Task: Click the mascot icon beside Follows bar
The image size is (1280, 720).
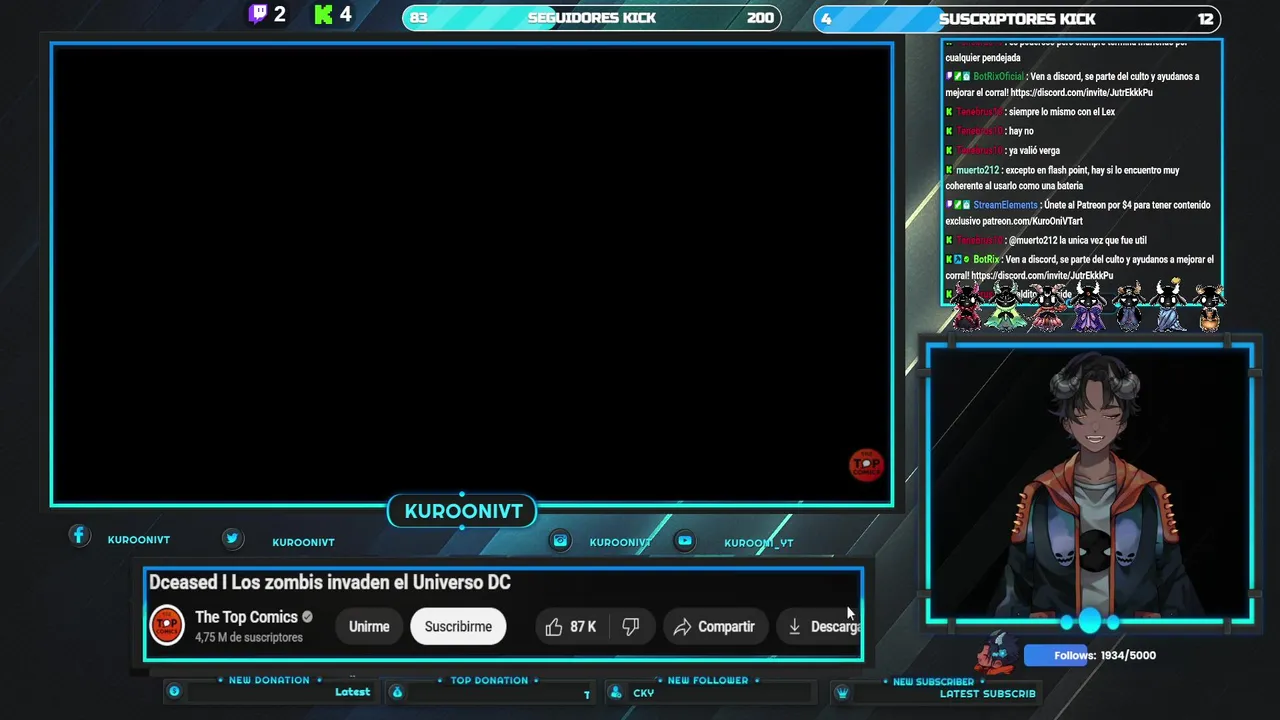Action: pos(999,652)
